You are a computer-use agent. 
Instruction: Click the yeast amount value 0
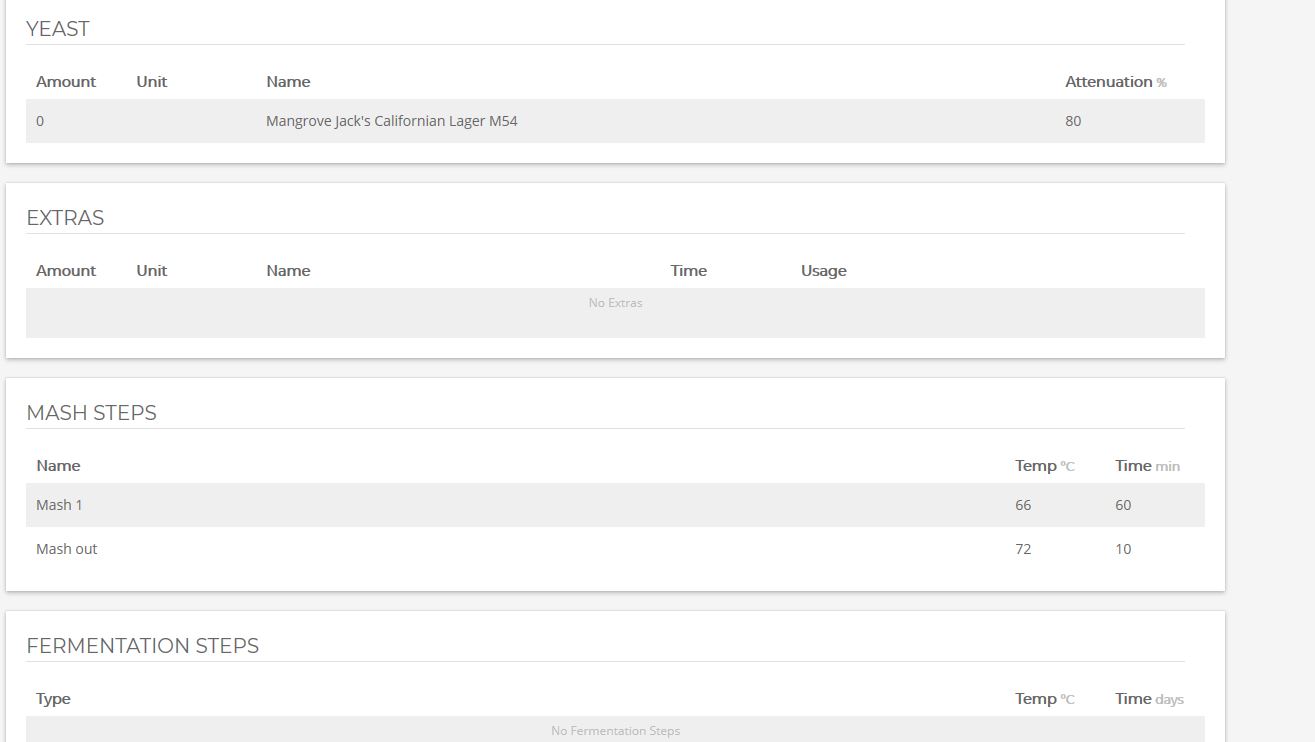[x=40, y=121]
